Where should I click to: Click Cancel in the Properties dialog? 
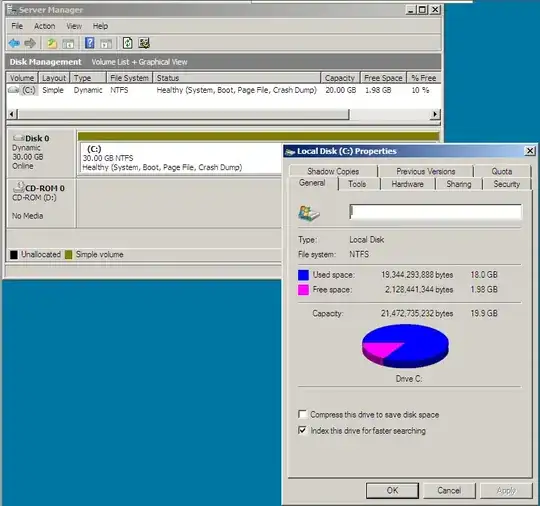449,490
